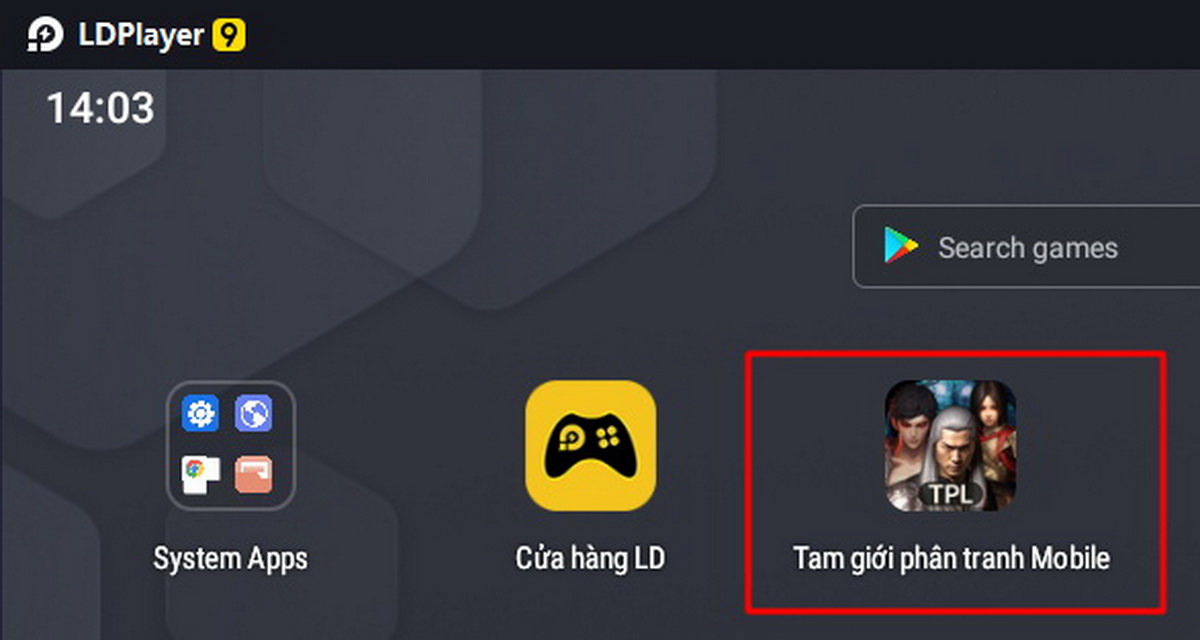Viewport: 1200px width, 640px height.
Task: Click the Tam giới phân tranh Mobile label
Action: click(951, 558)
